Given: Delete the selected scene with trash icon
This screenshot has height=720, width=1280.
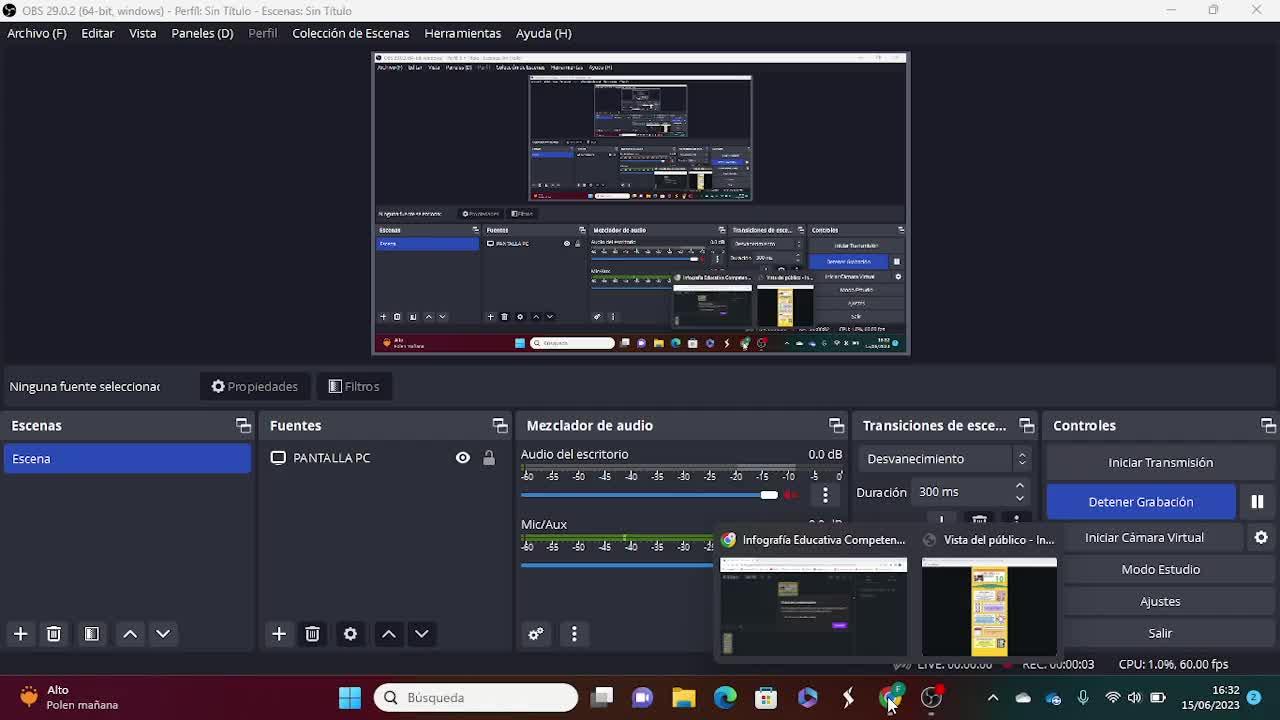Looking at the screenshot, I should pyautogui.click(x=54, y=634).
